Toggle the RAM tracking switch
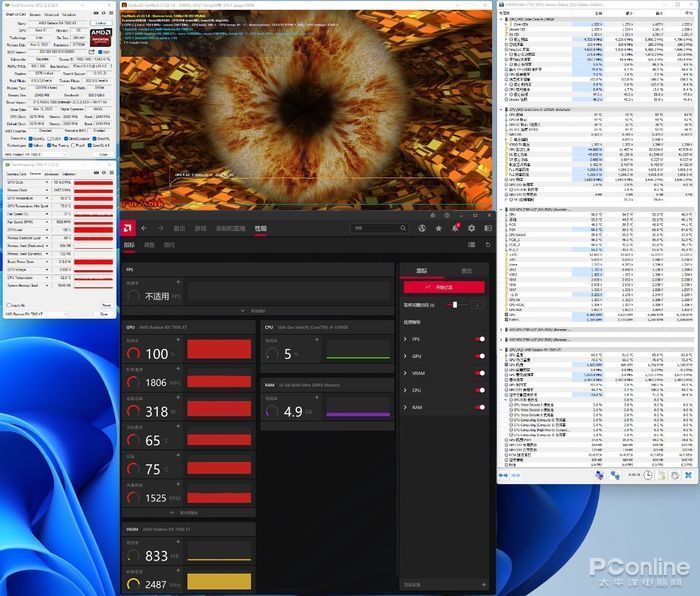 pos(480,407)
